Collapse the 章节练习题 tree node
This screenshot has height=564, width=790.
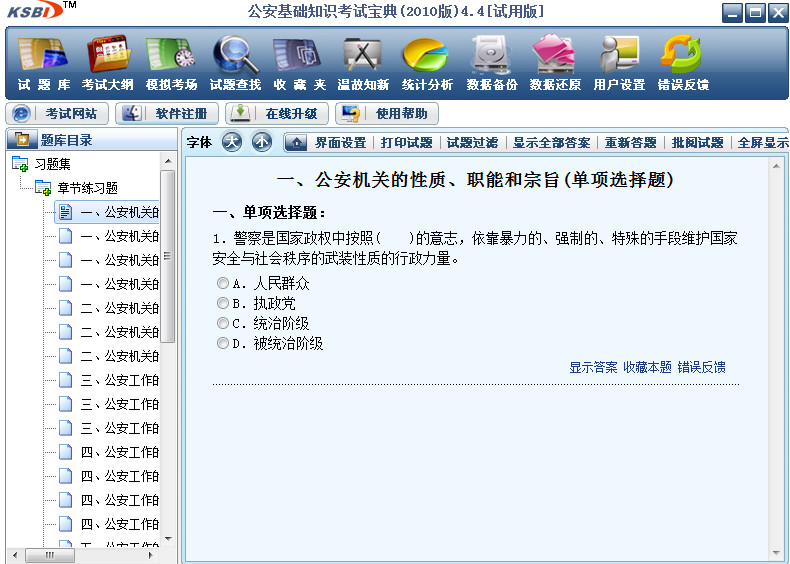tap(43, 188)
